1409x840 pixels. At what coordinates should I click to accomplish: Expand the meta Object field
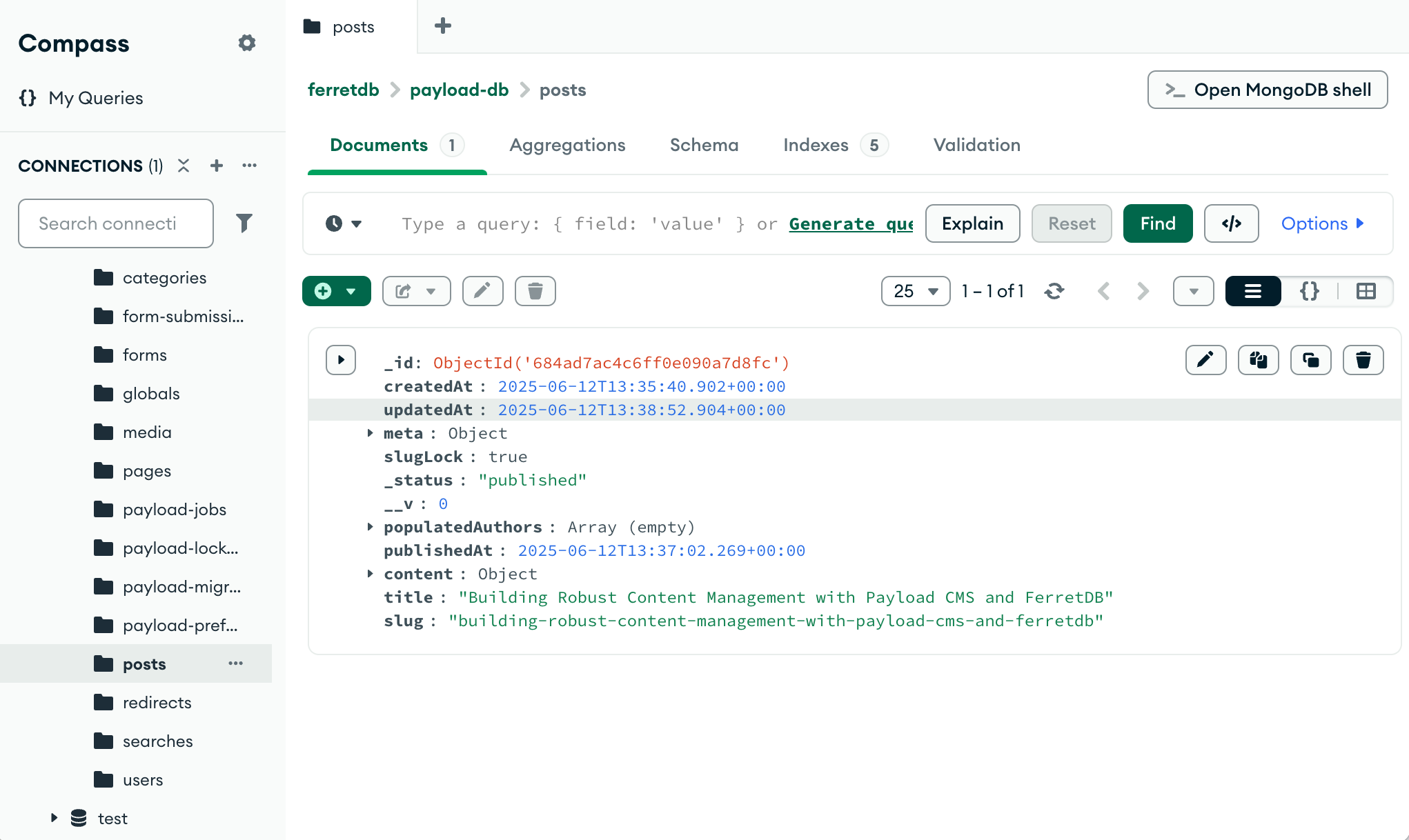370,433
